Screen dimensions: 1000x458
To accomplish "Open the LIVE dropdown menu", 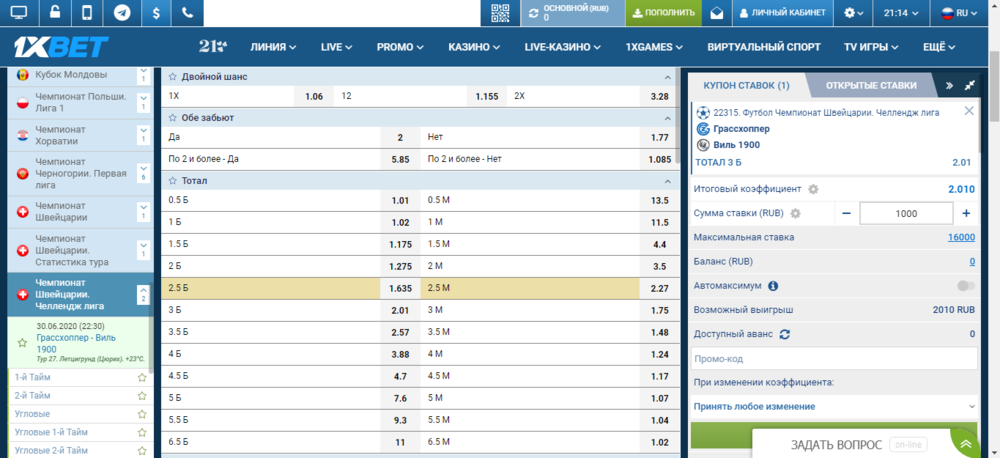I will click(x=336, y=47).
